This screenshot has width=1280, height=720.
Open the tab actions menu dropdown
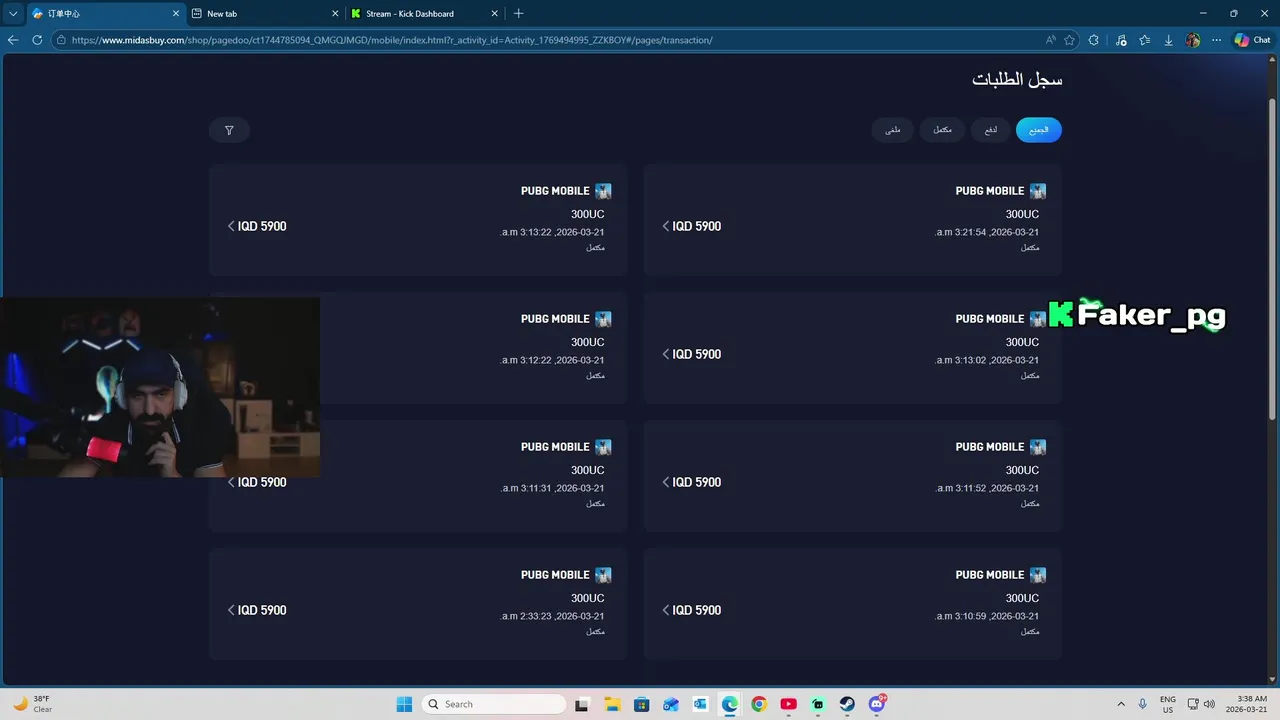[13, 14]
